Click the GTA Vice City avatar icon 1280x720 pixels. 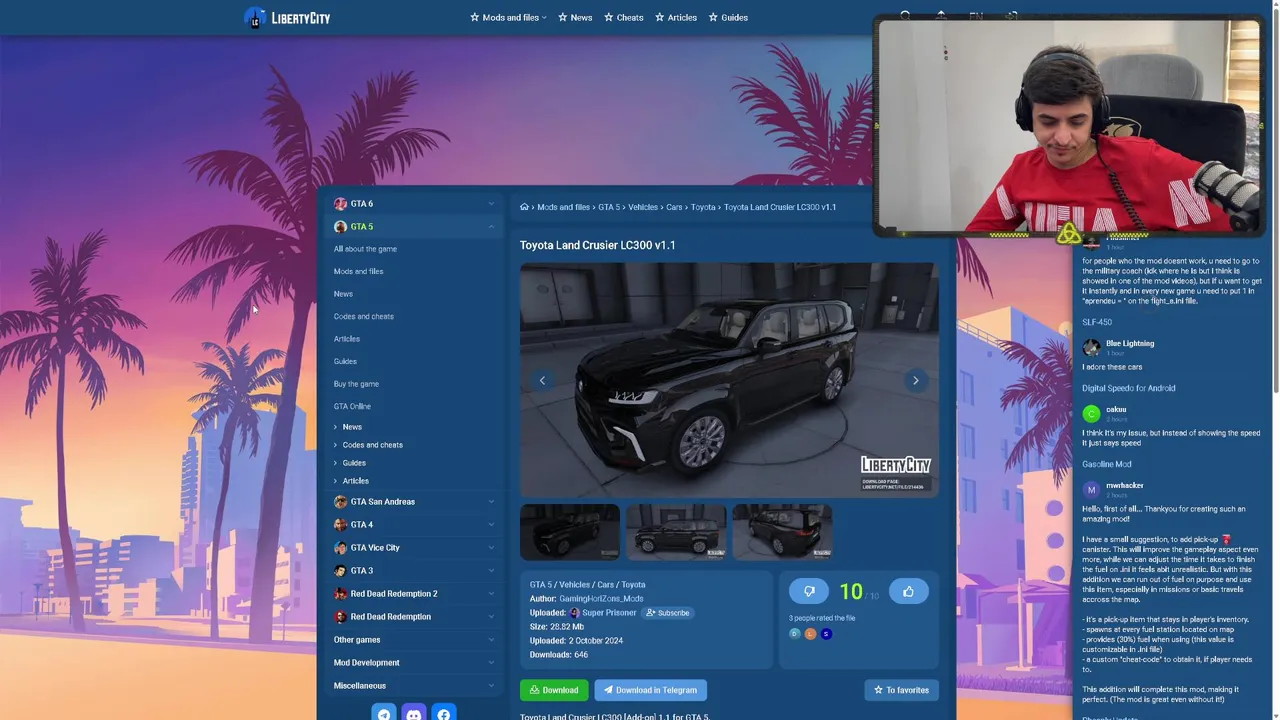[x=340, y=548]
